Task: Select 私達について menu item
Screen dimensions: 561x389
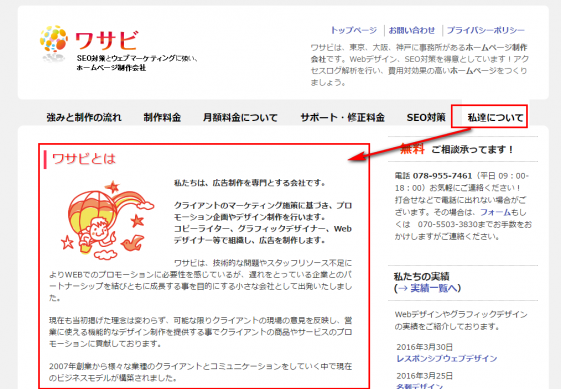Action: [x=495, y=117]
